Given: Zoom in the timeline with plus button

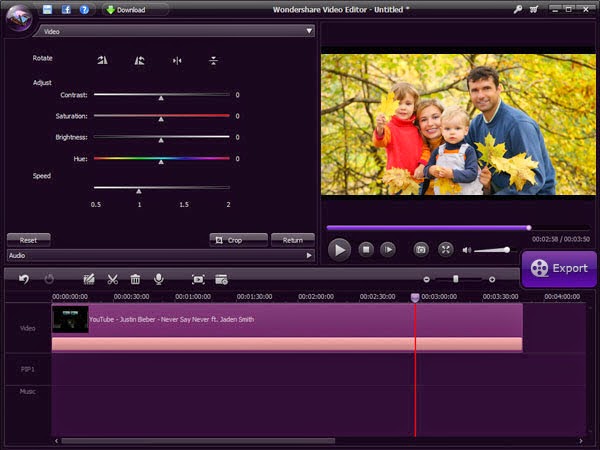Looking at the screenshot, I should (x=492, y=280).
